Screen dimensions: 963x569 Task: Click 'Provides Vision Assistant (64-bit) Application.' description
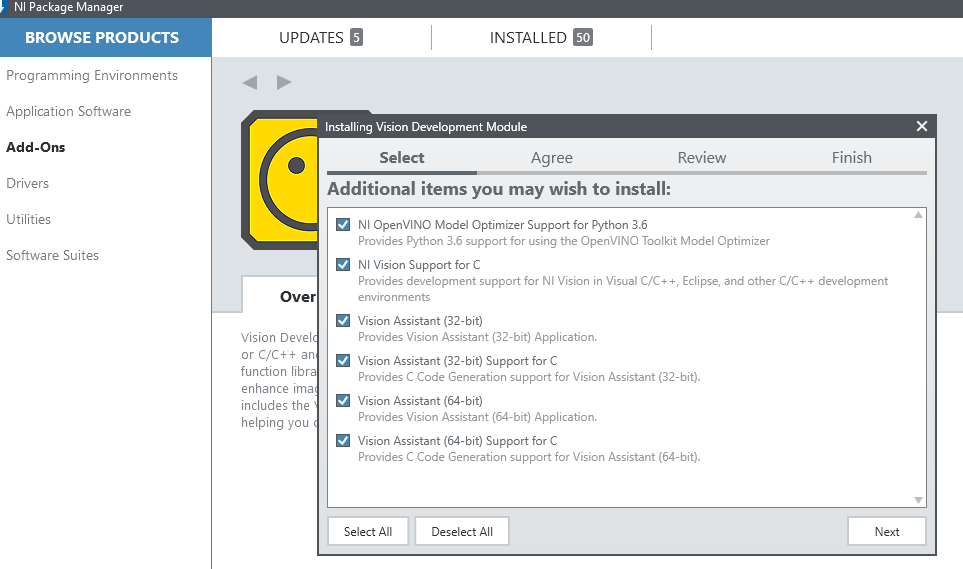[x=477, y=417]
